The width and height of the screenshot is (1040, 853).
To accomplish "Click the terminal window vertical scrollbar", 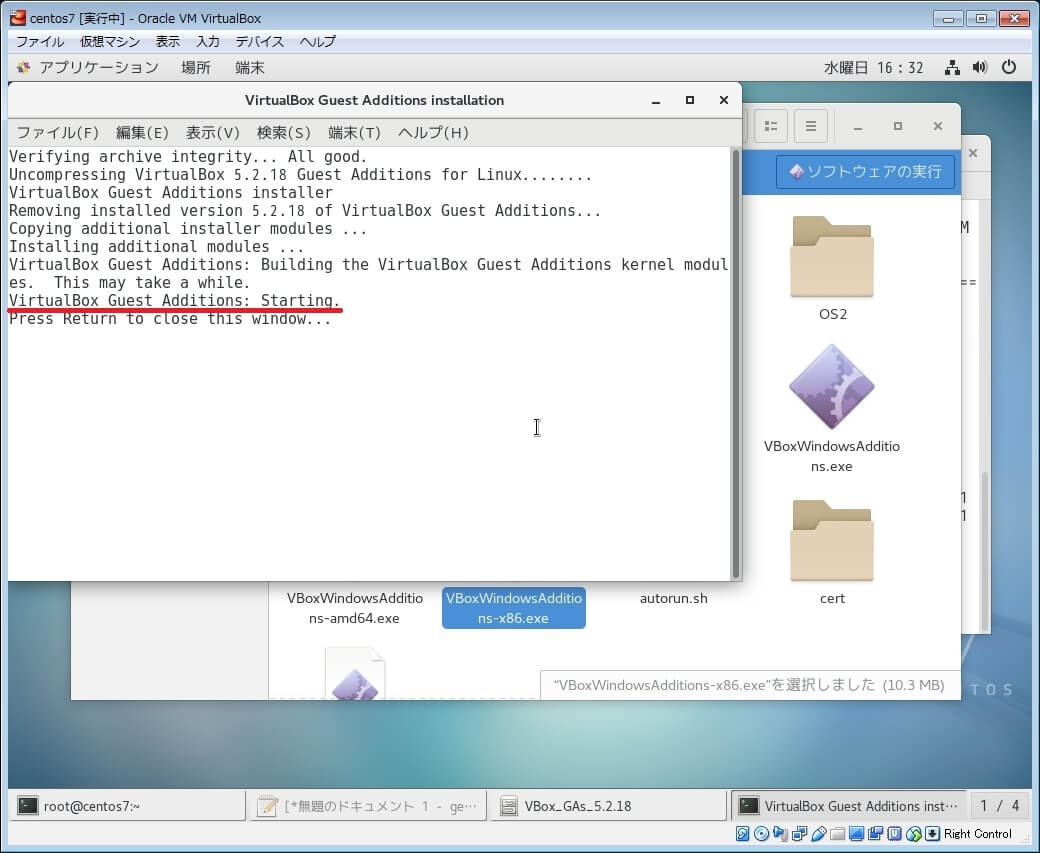I will tap(736, 360).
